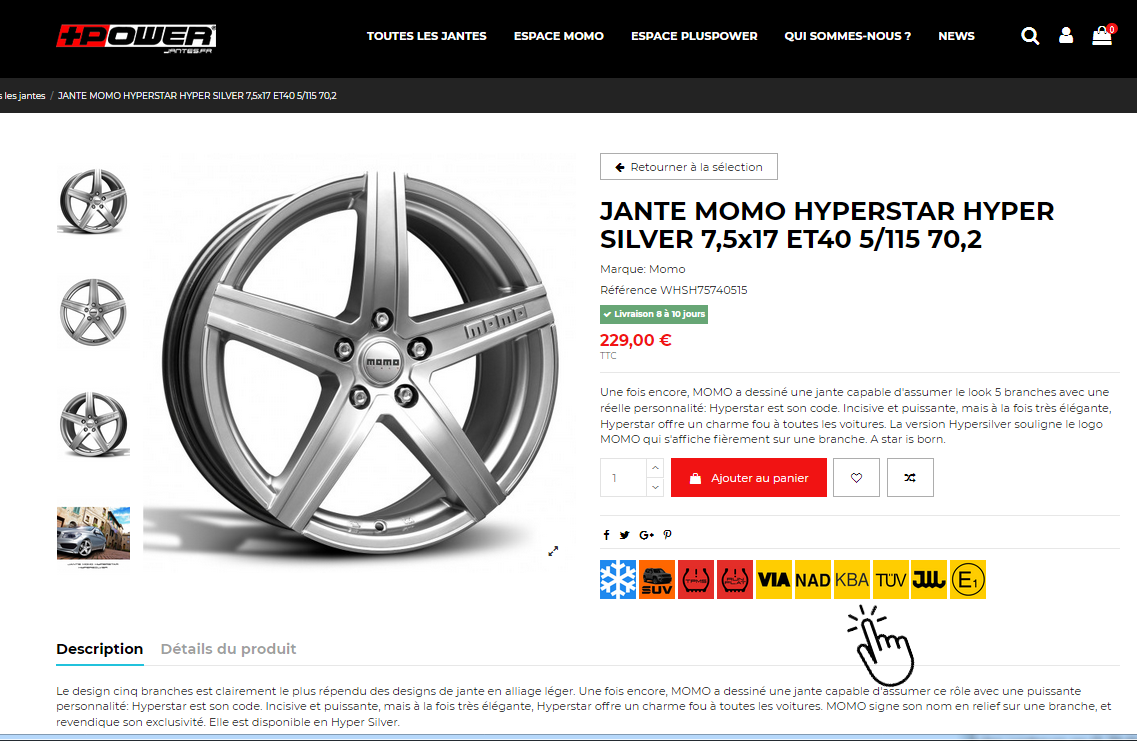Screen dimensions: 1137x741
Task: Click Retourner à la sélection button
Action: (689, 167)
